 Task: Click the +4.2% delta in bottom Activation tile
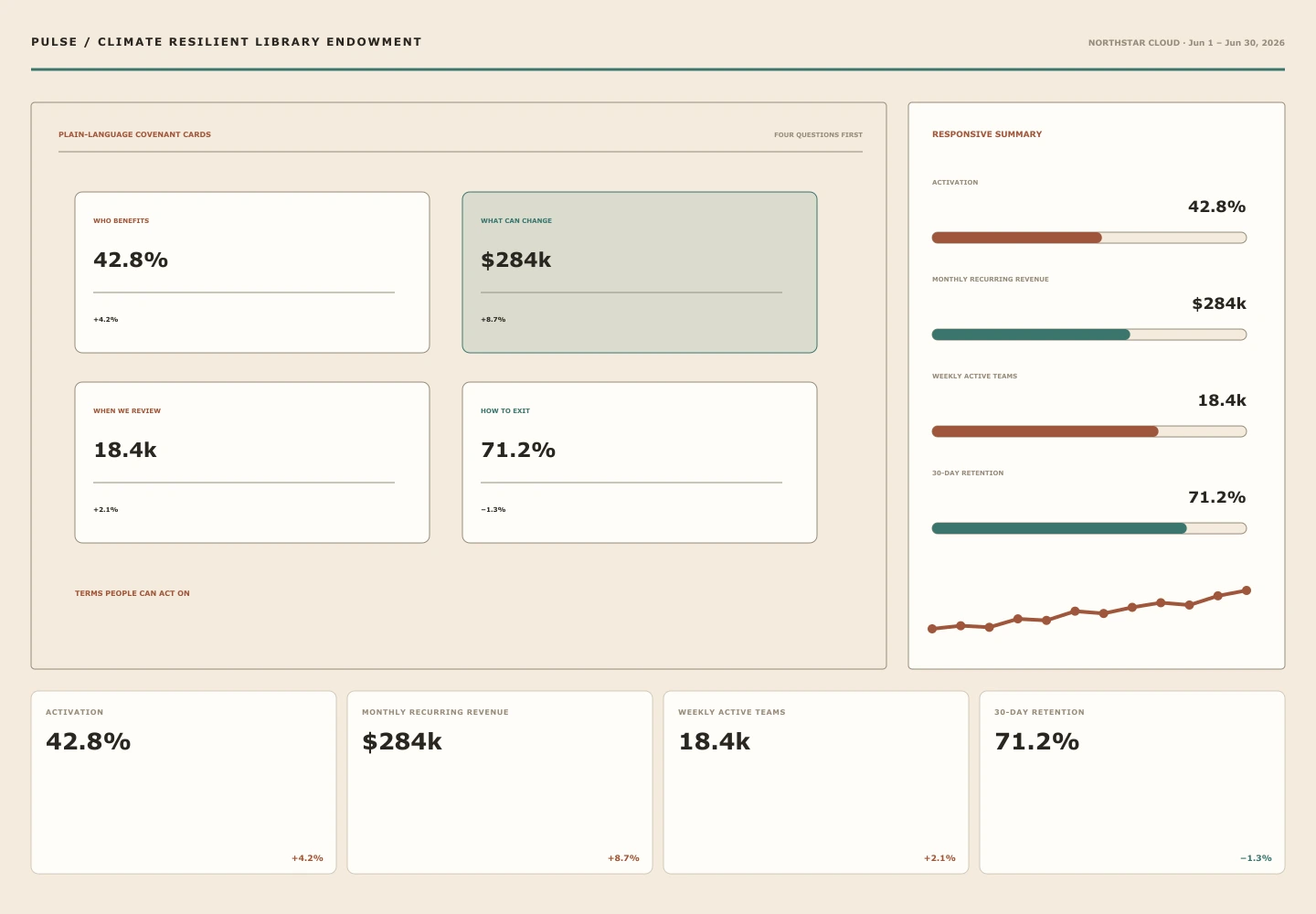[307, 858]
